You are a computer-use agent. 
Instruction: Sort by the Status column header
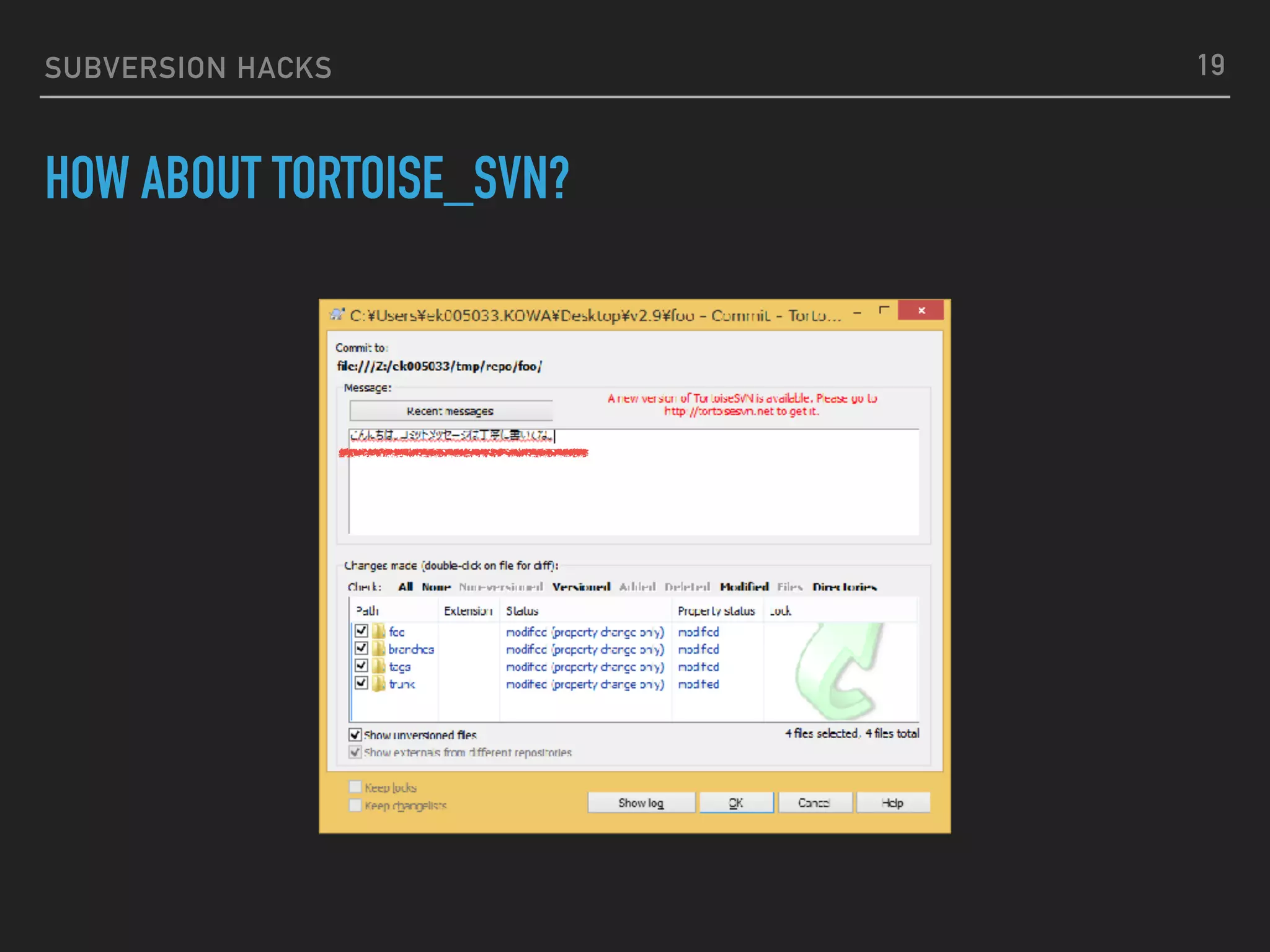522,611
